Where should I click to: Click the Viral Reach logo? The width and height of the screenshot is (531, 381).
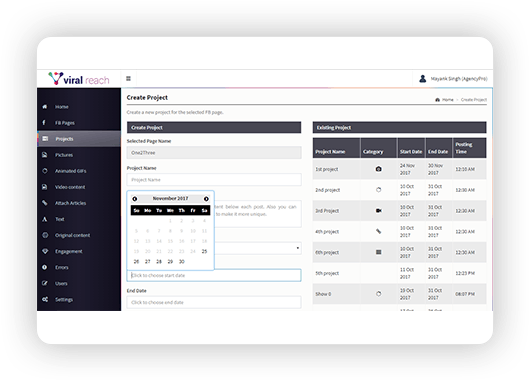click(79, 79)
